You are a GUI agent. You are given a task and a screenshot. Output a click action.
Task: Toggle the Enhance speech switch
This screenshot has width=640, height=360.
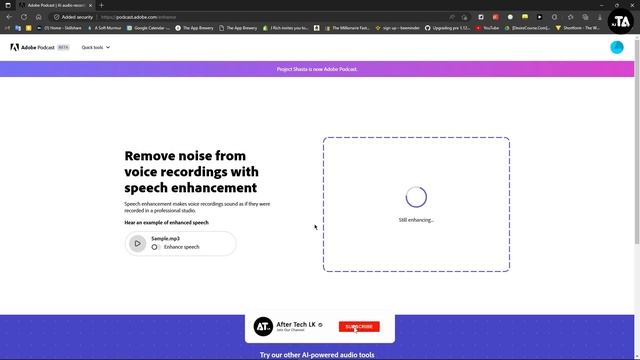coord(155,247)
